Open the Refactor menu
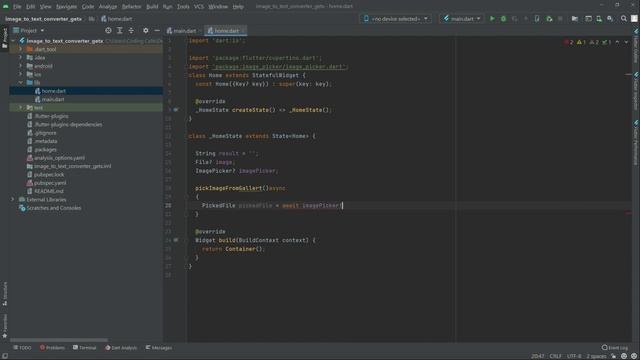 click(x=131, y=7)
